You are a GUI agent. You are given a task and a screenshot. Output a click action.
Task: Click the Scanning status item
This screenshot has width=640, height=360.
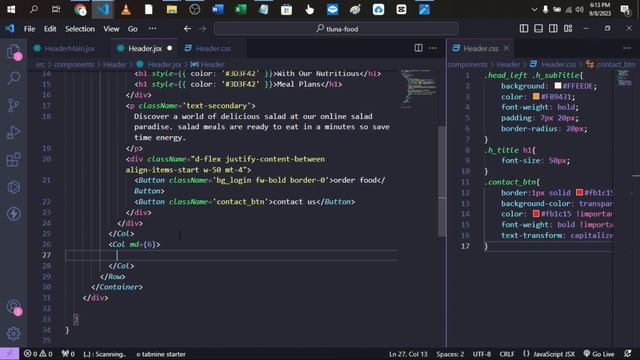104,354
